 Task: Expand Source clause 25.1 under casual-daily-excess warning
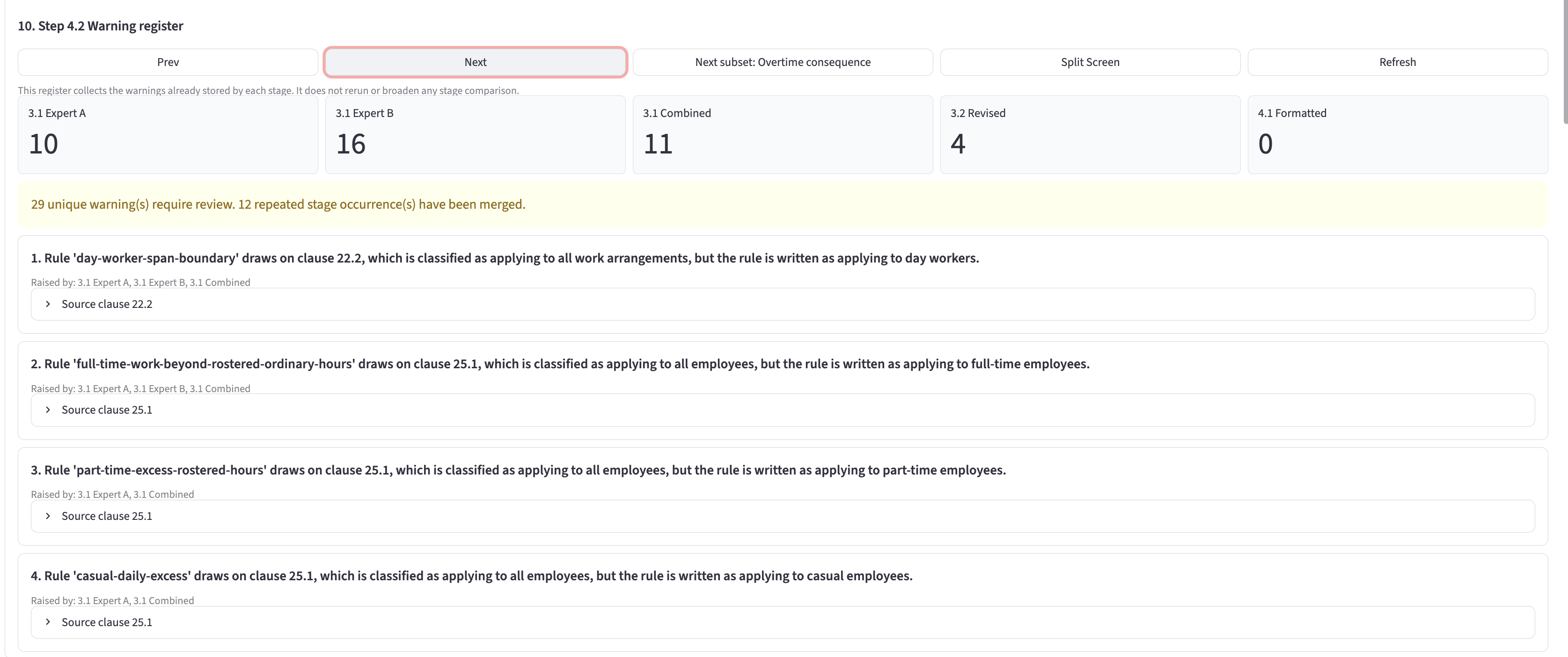(x=783, y=622)
